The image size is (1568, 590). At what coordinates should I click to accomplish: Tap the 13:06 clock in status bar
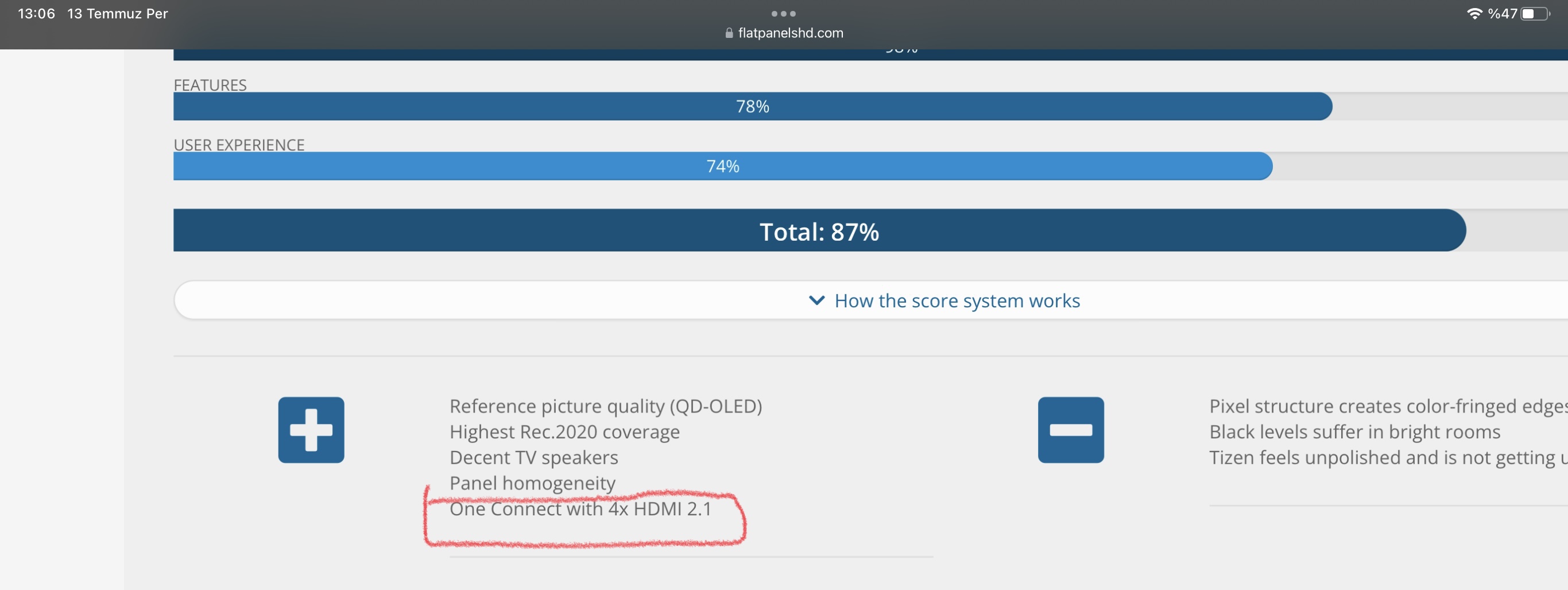coord(37,13)
